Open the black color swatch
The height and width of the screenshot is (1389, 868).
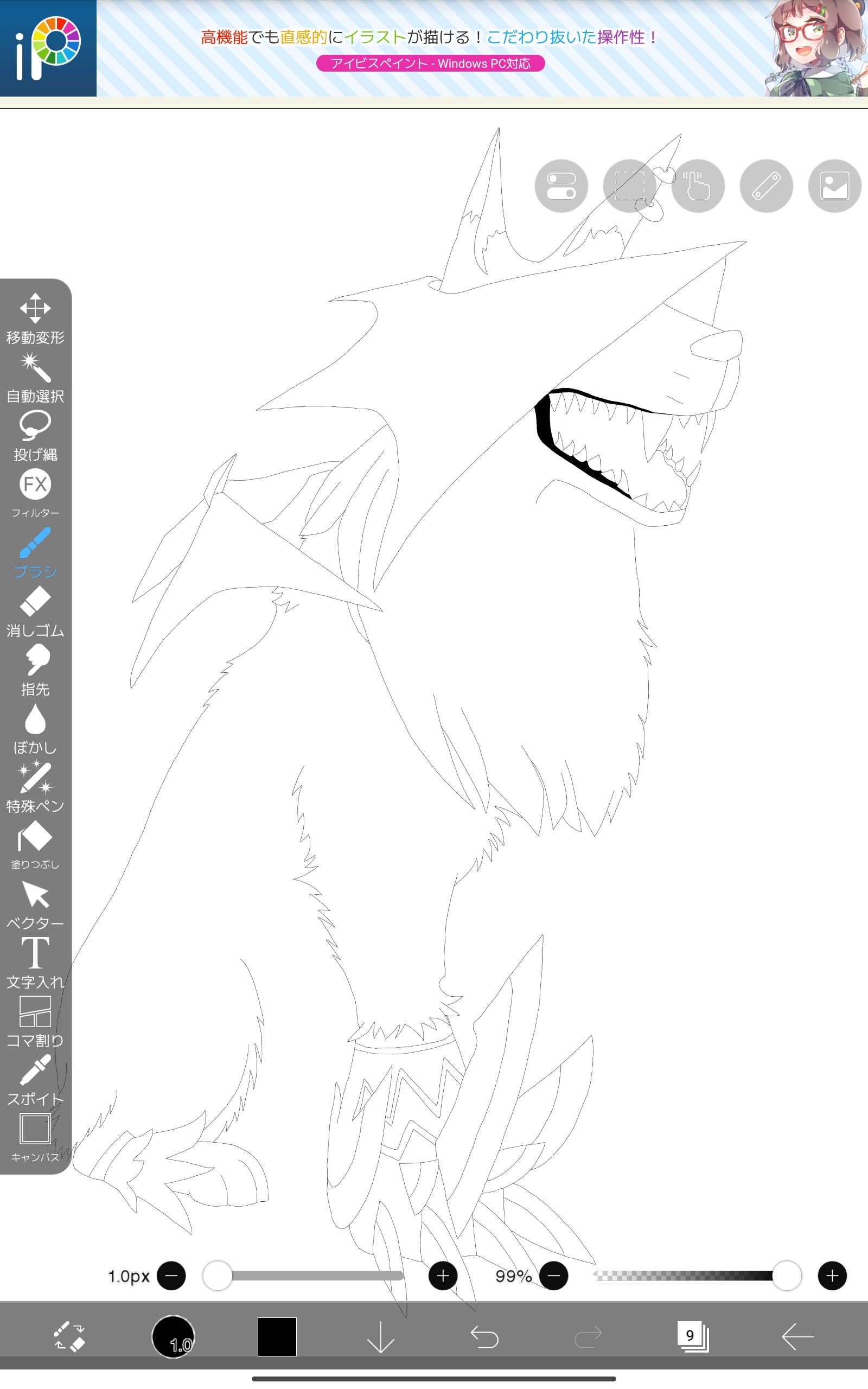277,1337
